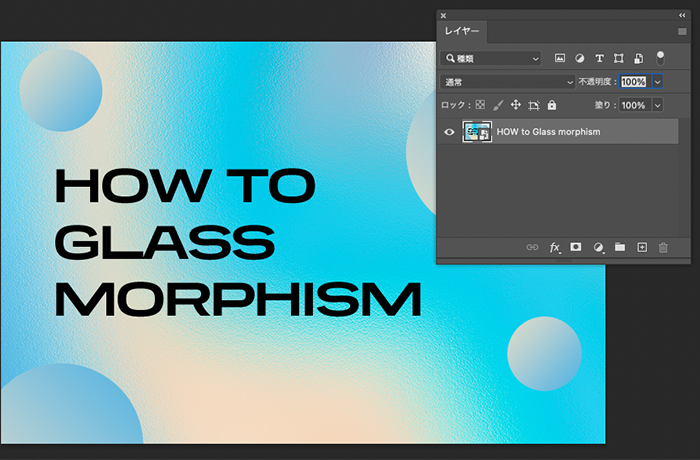Lock transparent pixels icon
700x460 pixels.
[480, 105]
